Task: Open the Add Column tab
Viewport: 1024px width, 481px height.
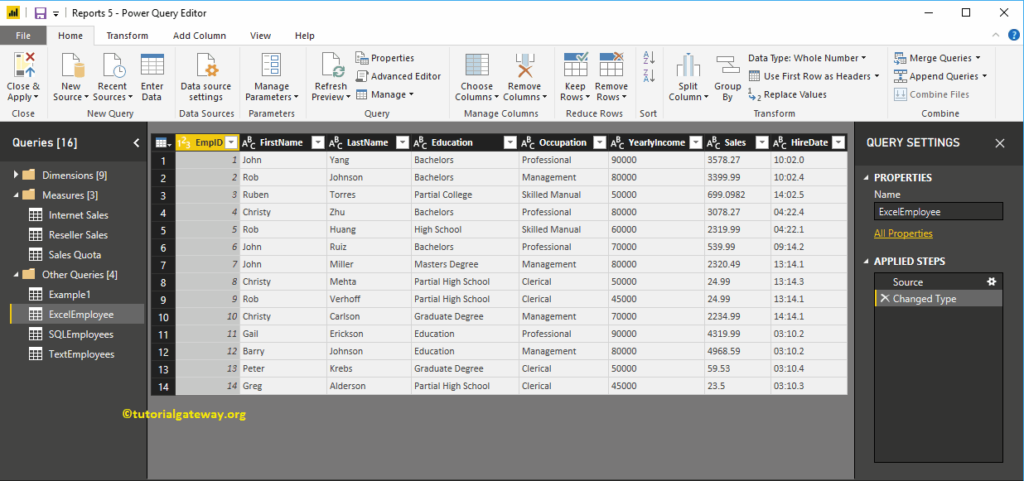Action: [x=199, y=36]
